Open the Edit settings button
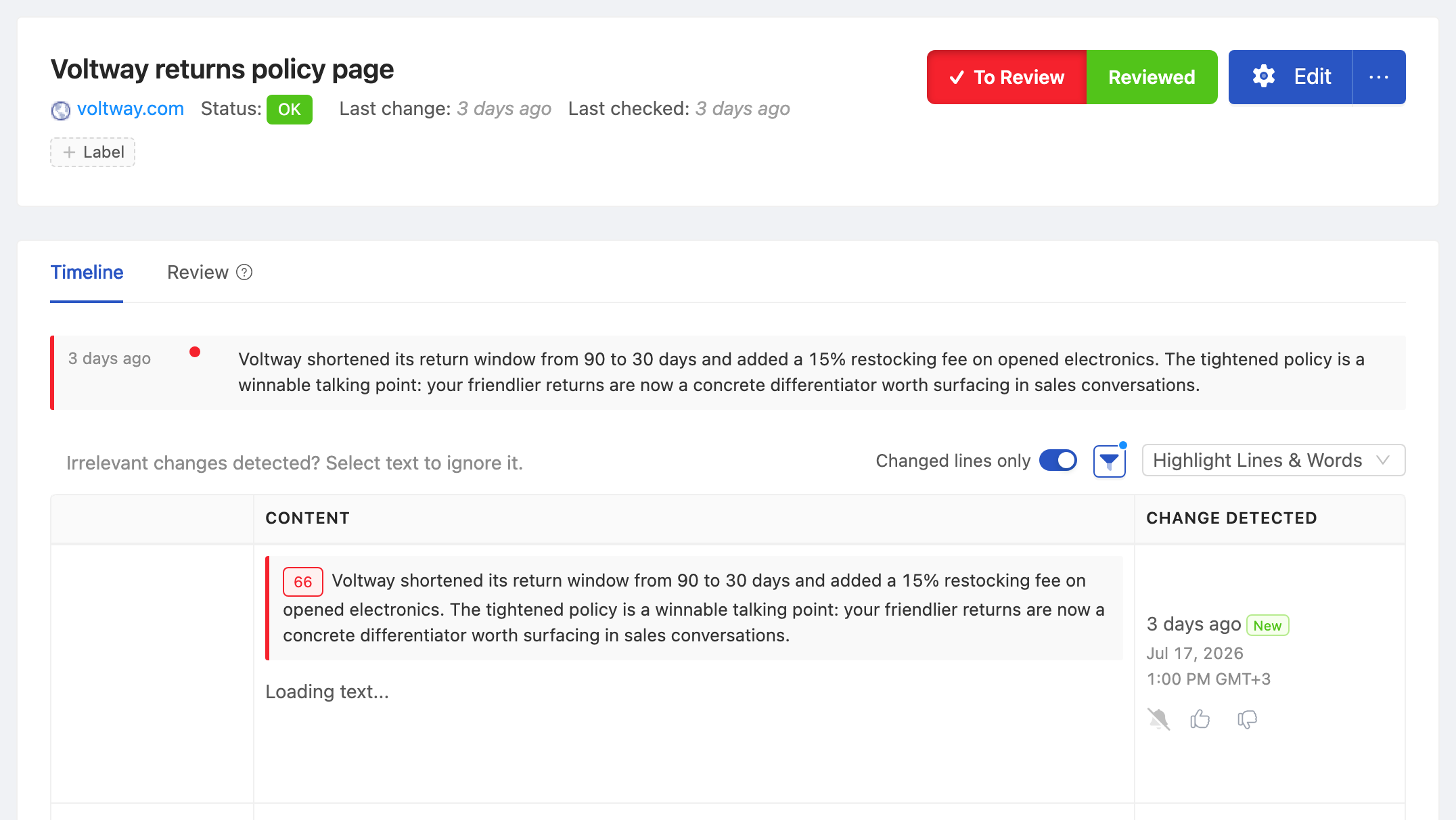Image resolution: width=1456 pixels, height=820 pixels. (1290, 77)
